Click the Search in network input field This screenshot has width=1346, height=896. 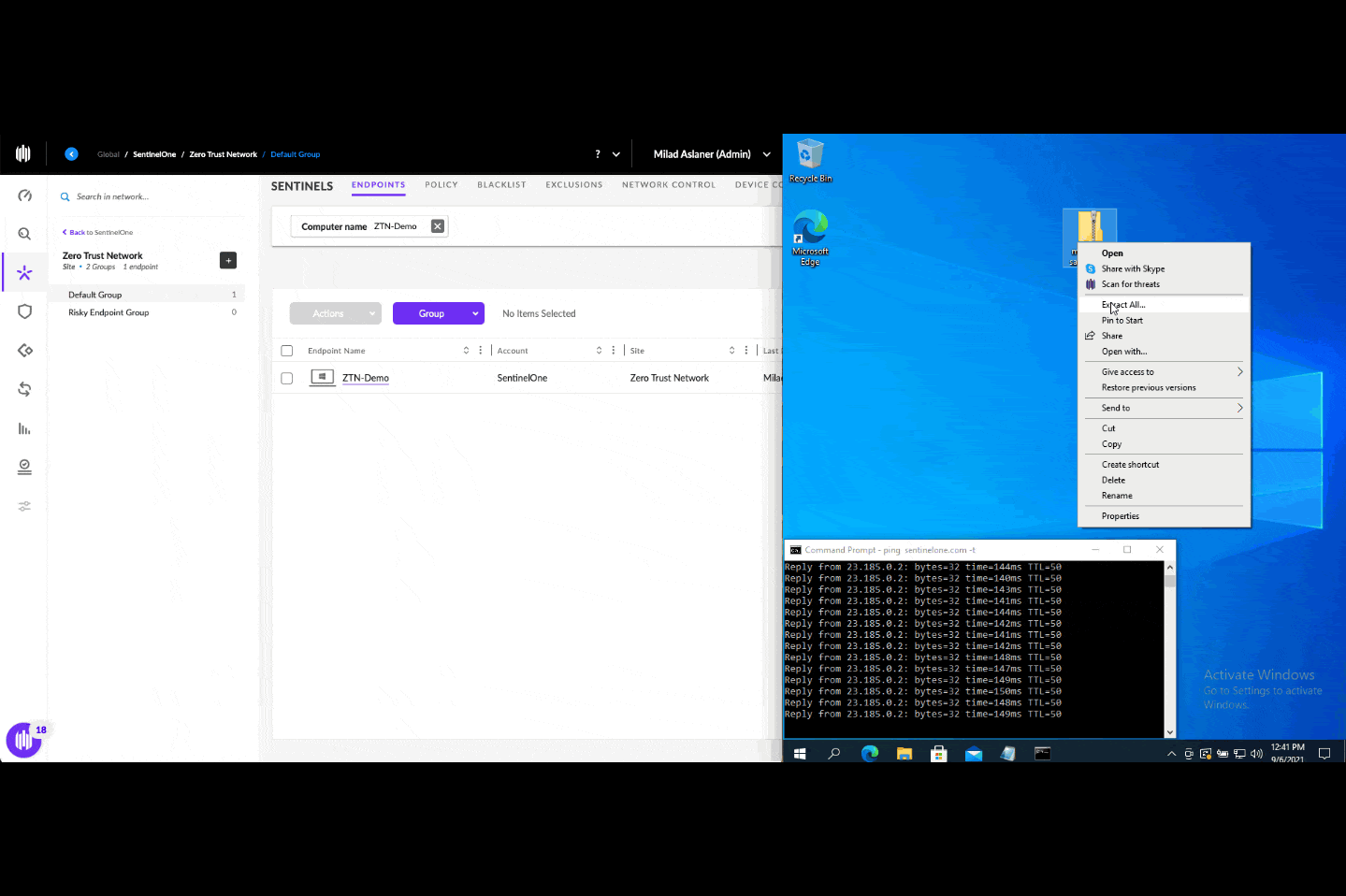pyautogui.click(x=150, y=197)
